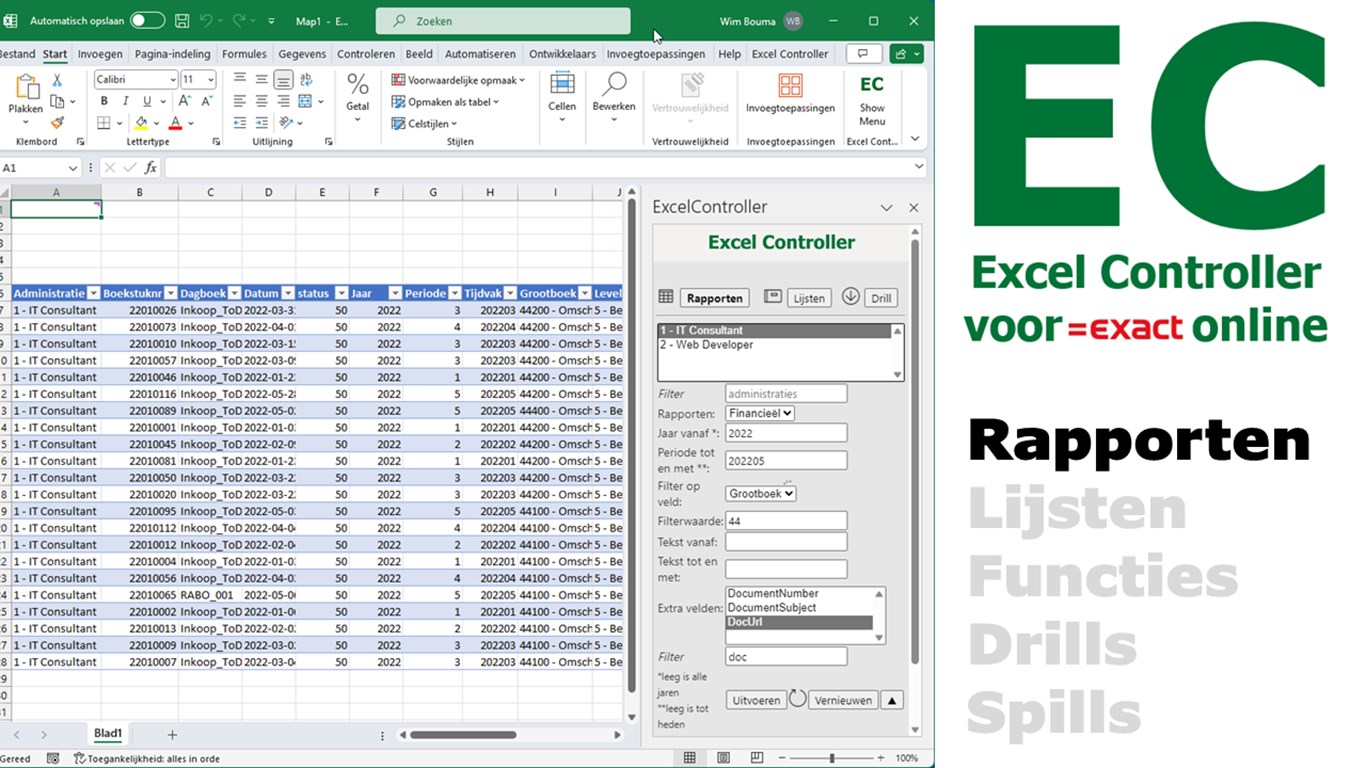This screenshot has height=768, width=1366.
Task: Open the Invoegen ribbon tab
Action: click(x=100, y=54)
